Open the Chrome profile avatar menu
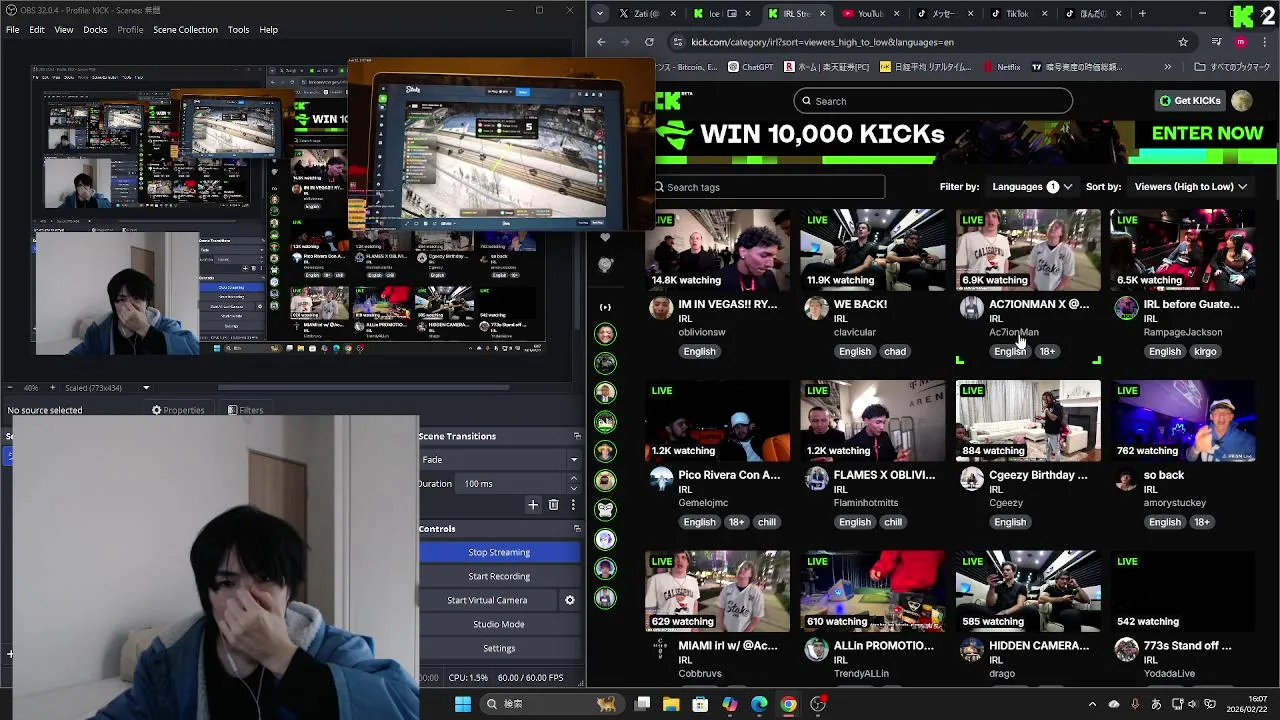Image resolution: width=1280 pixels, height=720 pixels. [1241, 42]
